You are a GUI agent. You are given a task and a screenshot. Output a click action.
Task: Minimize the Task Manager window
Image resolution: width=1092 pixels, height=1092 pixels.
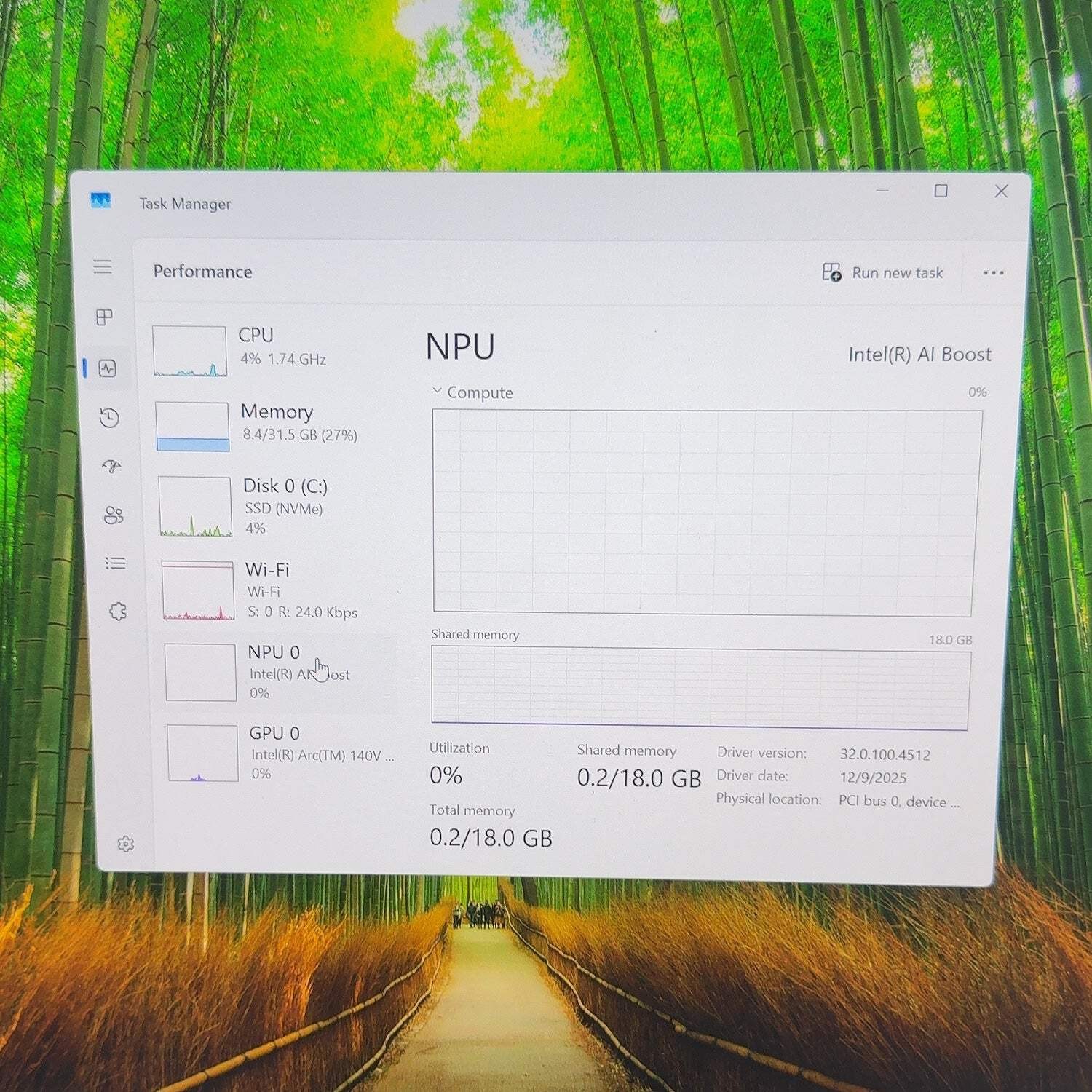[882, 190]
